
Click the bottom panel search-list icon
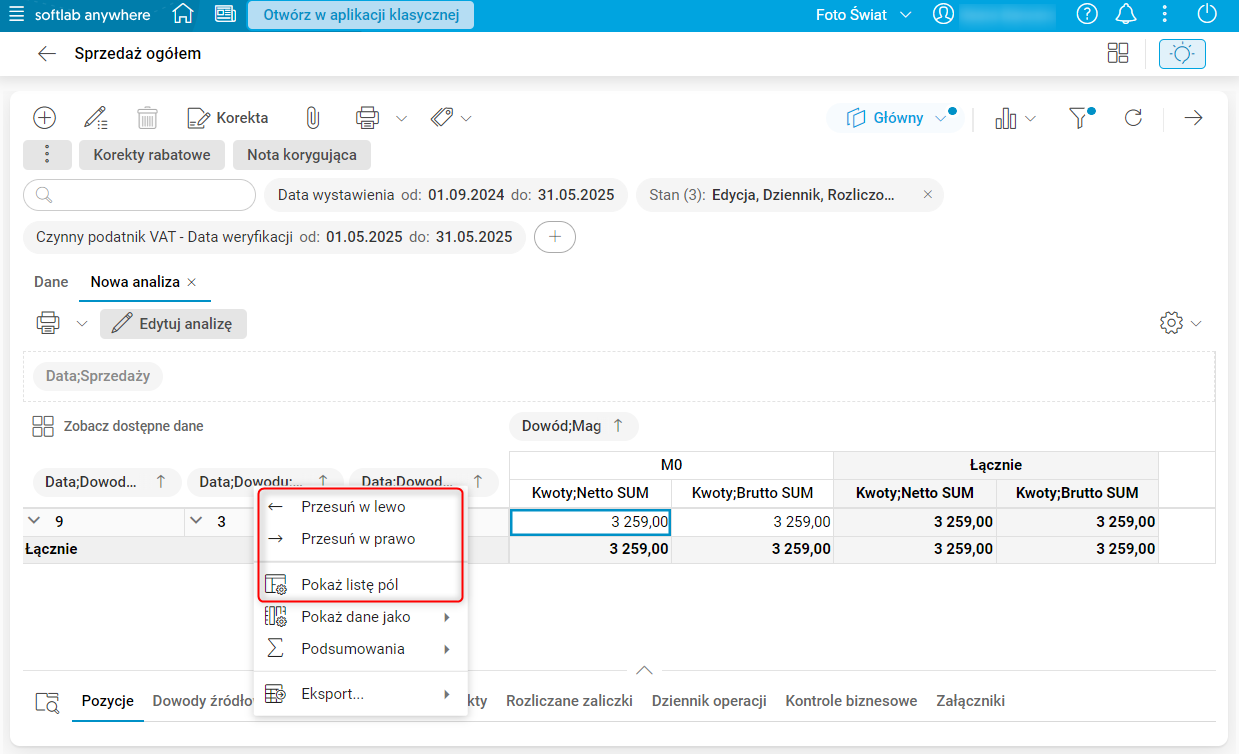pos(47,701)
